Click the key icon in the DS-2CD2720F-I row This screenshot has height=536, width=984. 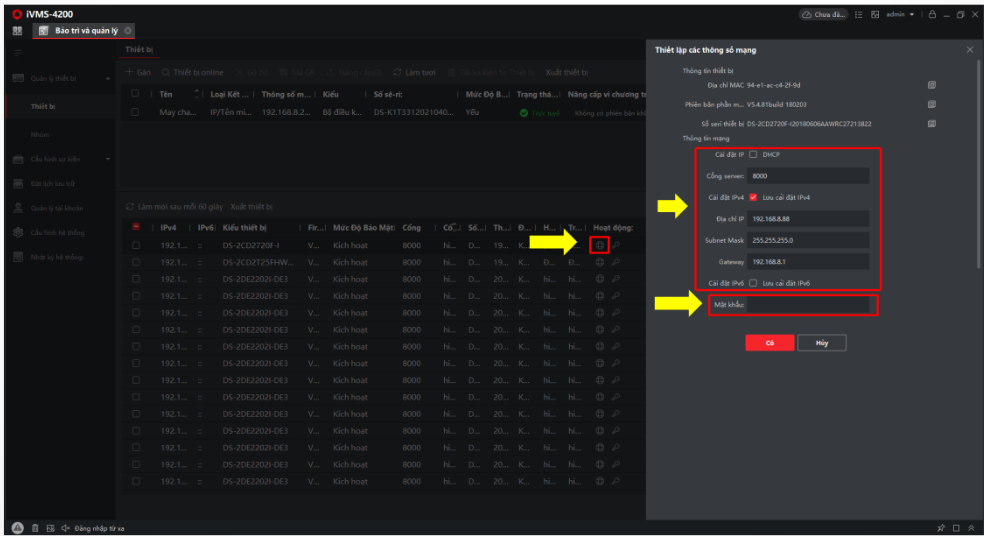tap(616, 245)
